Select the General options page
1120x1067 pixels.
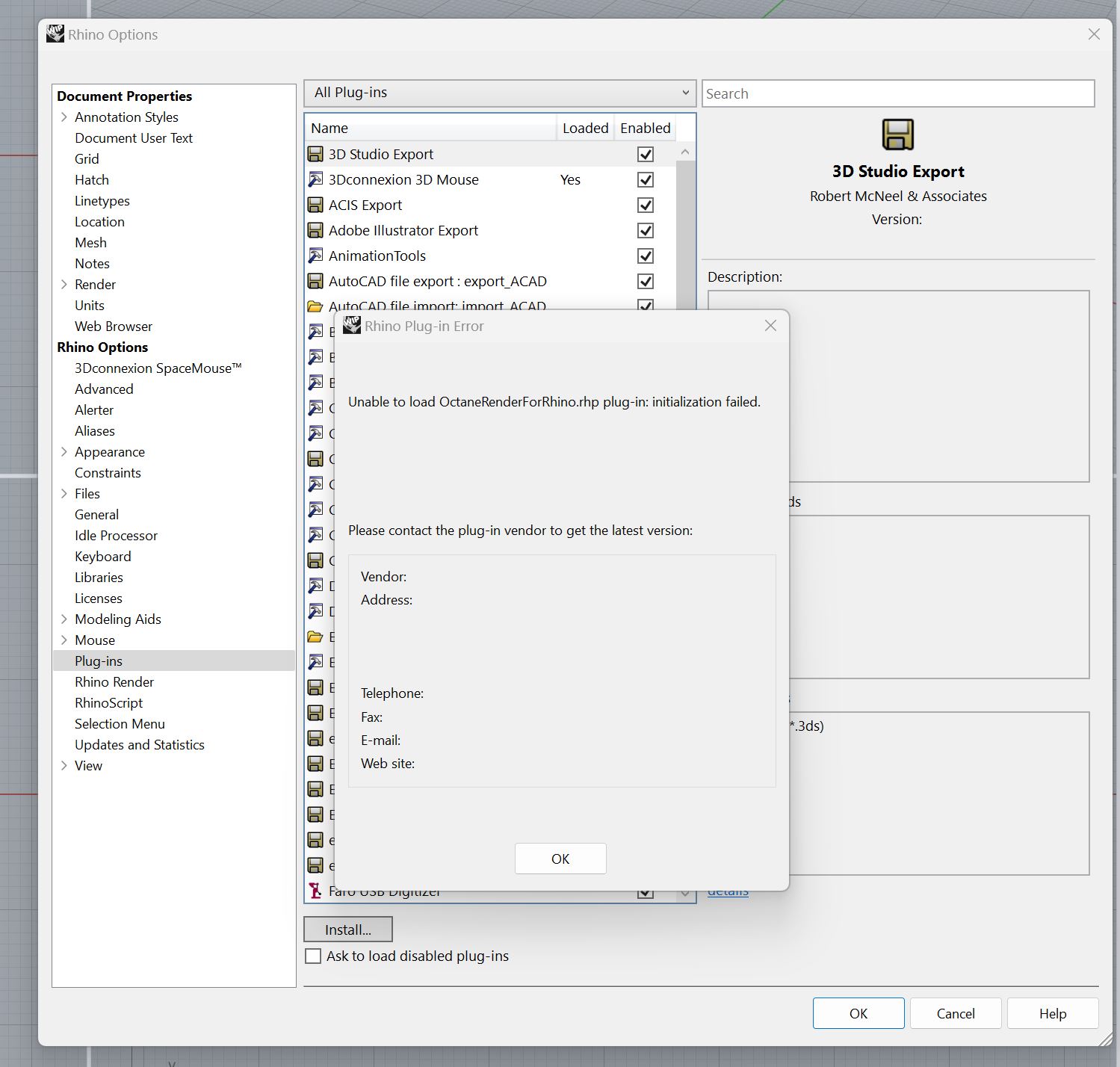tap(96, 515)
